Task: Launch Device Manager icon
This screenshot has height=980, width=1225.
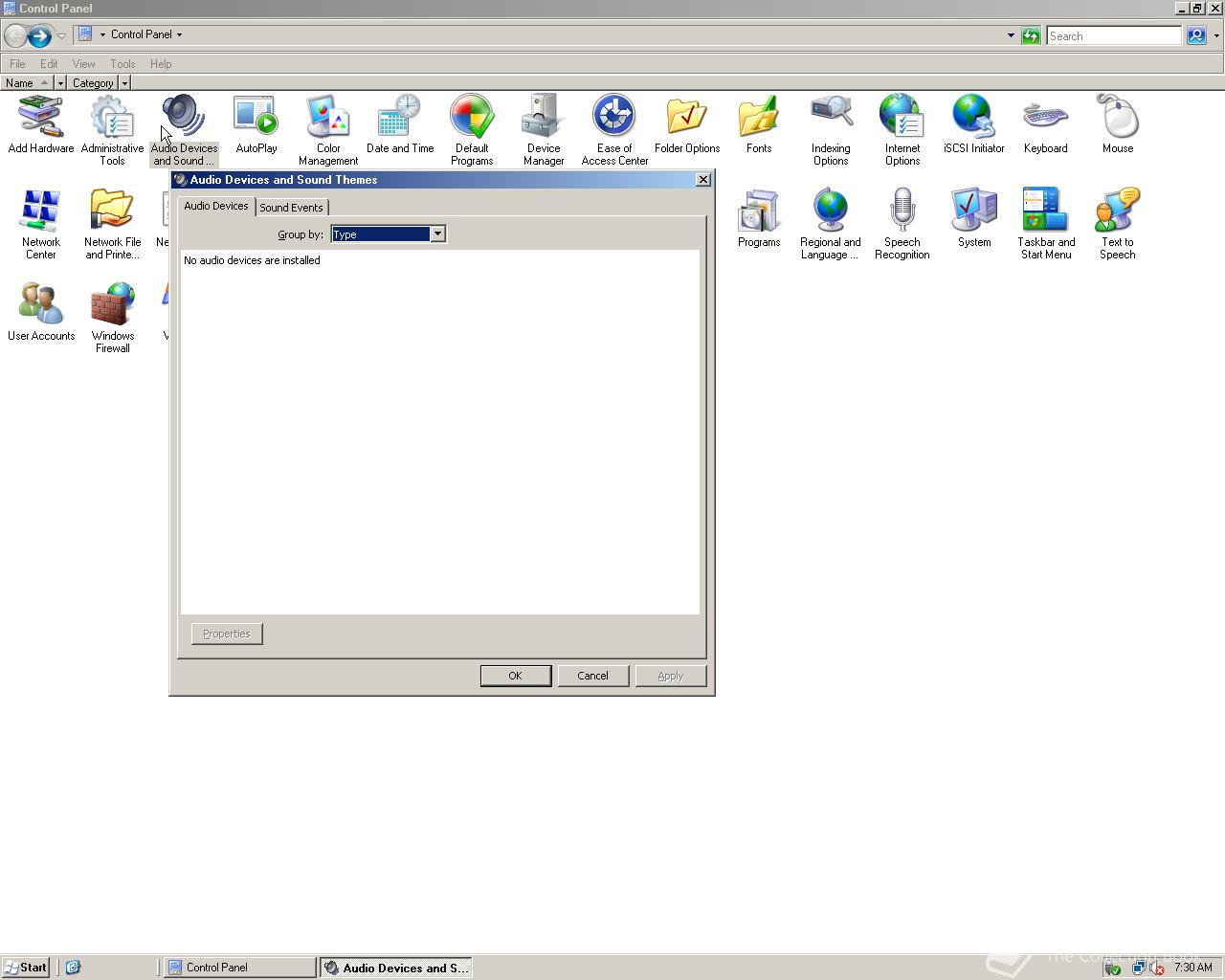Action: (x=543, y=130)
